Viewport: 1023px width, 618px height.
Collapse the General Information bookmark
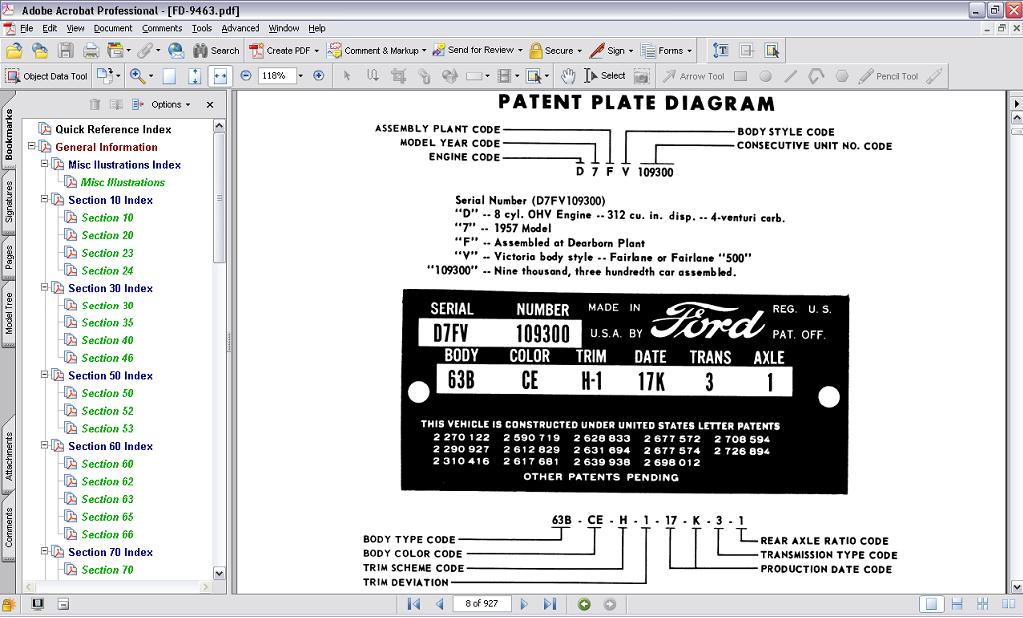pos(32,147)
